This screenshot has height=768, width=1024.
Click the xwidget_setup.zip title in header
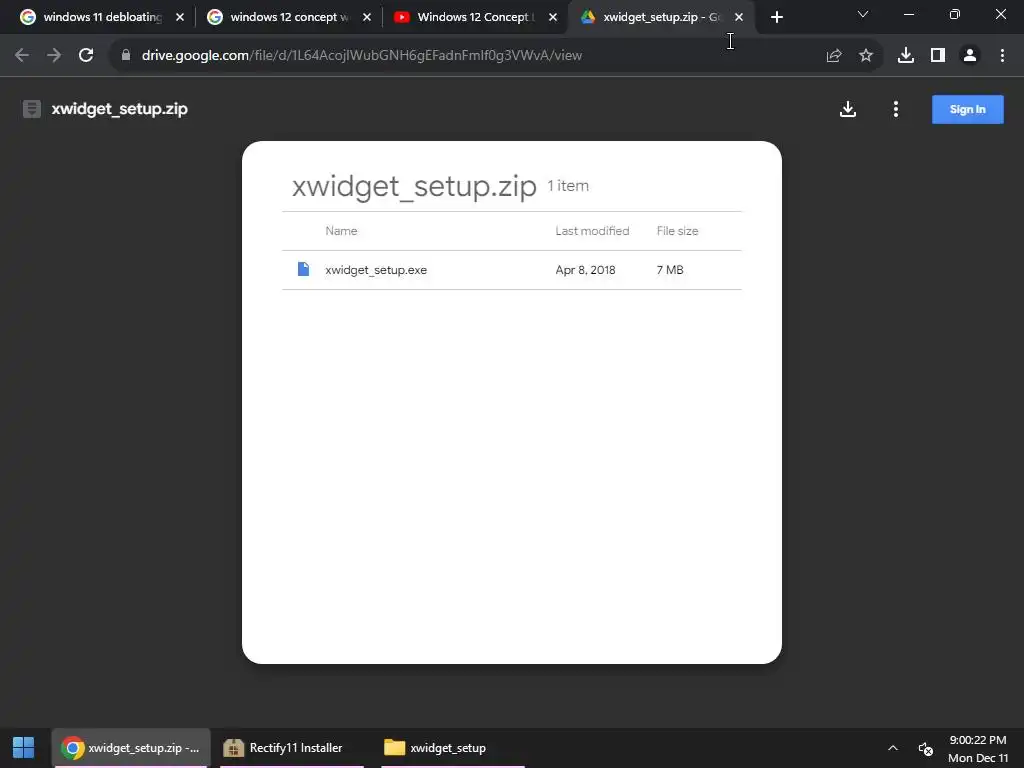(120, 109)
